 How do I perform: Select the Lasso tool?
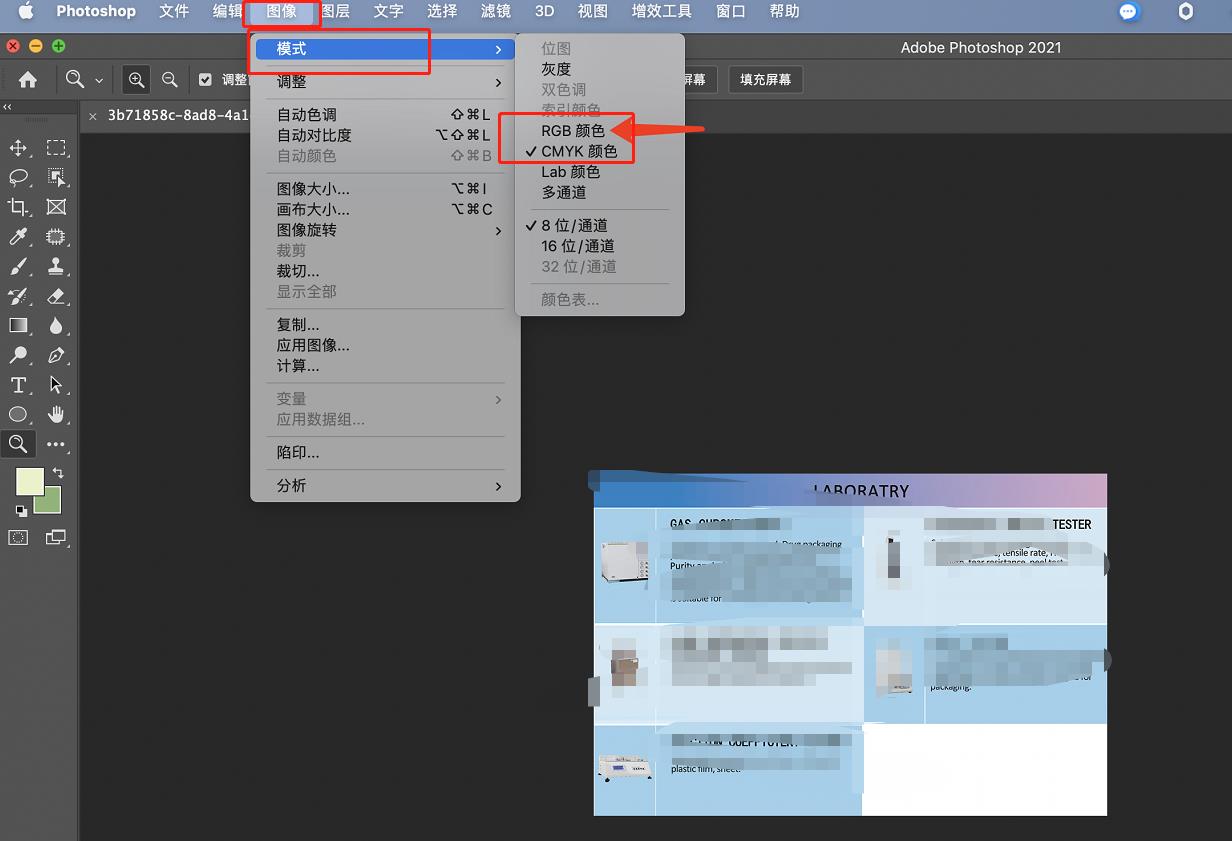[18, 177]
